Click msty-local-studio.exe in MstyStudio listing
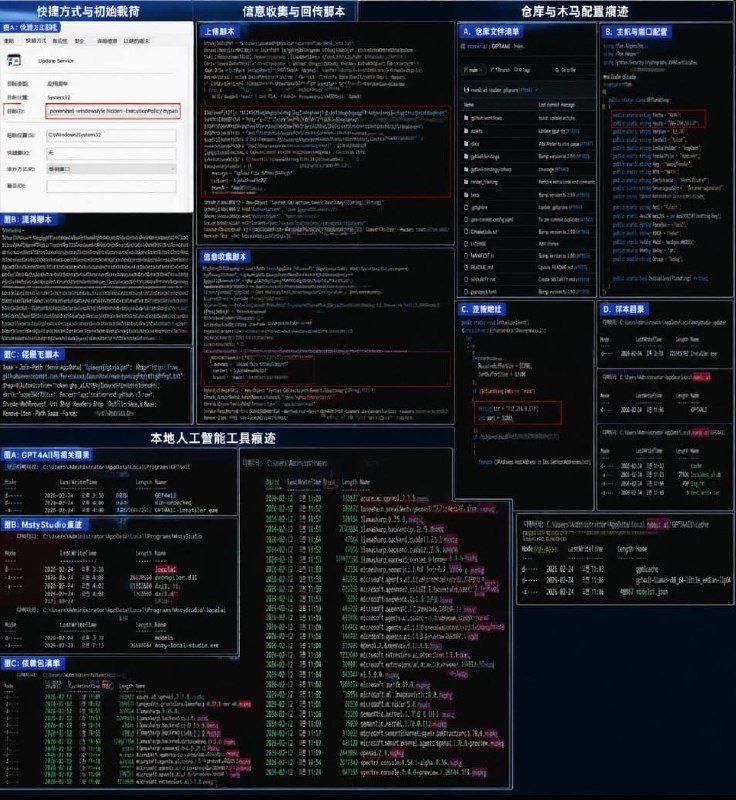Image resolution: width=736 pixels, height=800 pixels. [x=186, y=645]
